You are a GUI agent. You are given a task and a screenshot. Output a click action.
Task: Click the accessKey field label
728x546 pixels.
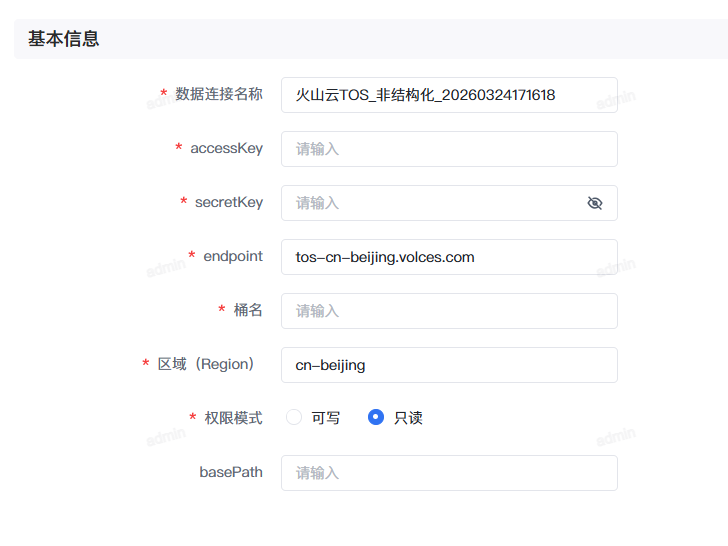coord(226,148)
